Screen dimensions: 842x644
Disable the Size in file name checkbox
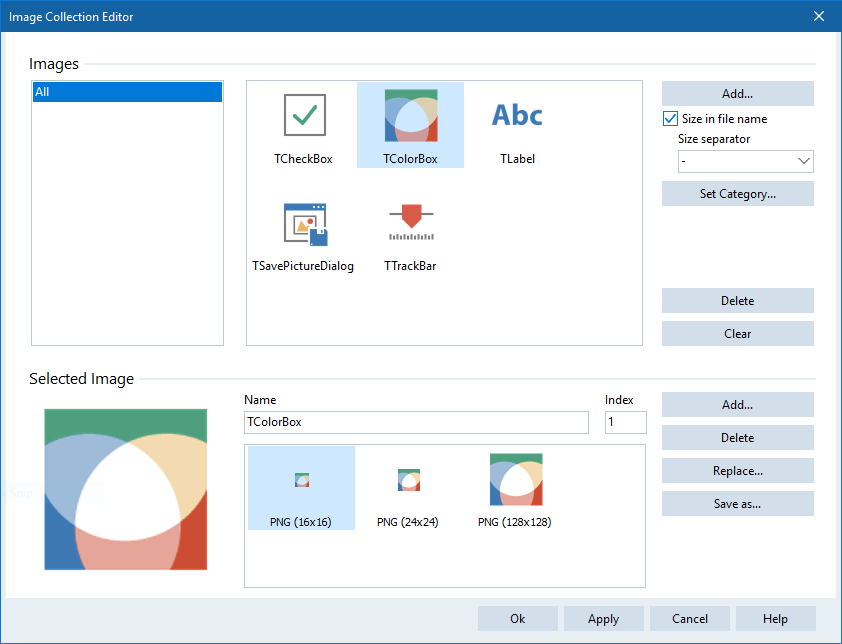[x=670, y=118]
